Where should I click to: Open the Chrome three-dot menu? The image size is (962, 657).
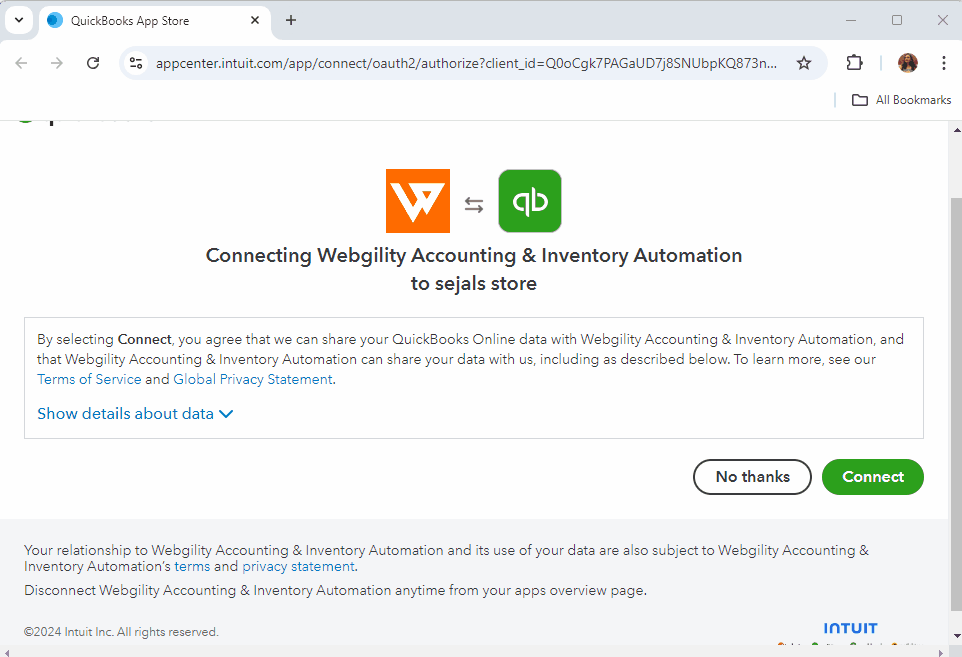coord(943,63)
